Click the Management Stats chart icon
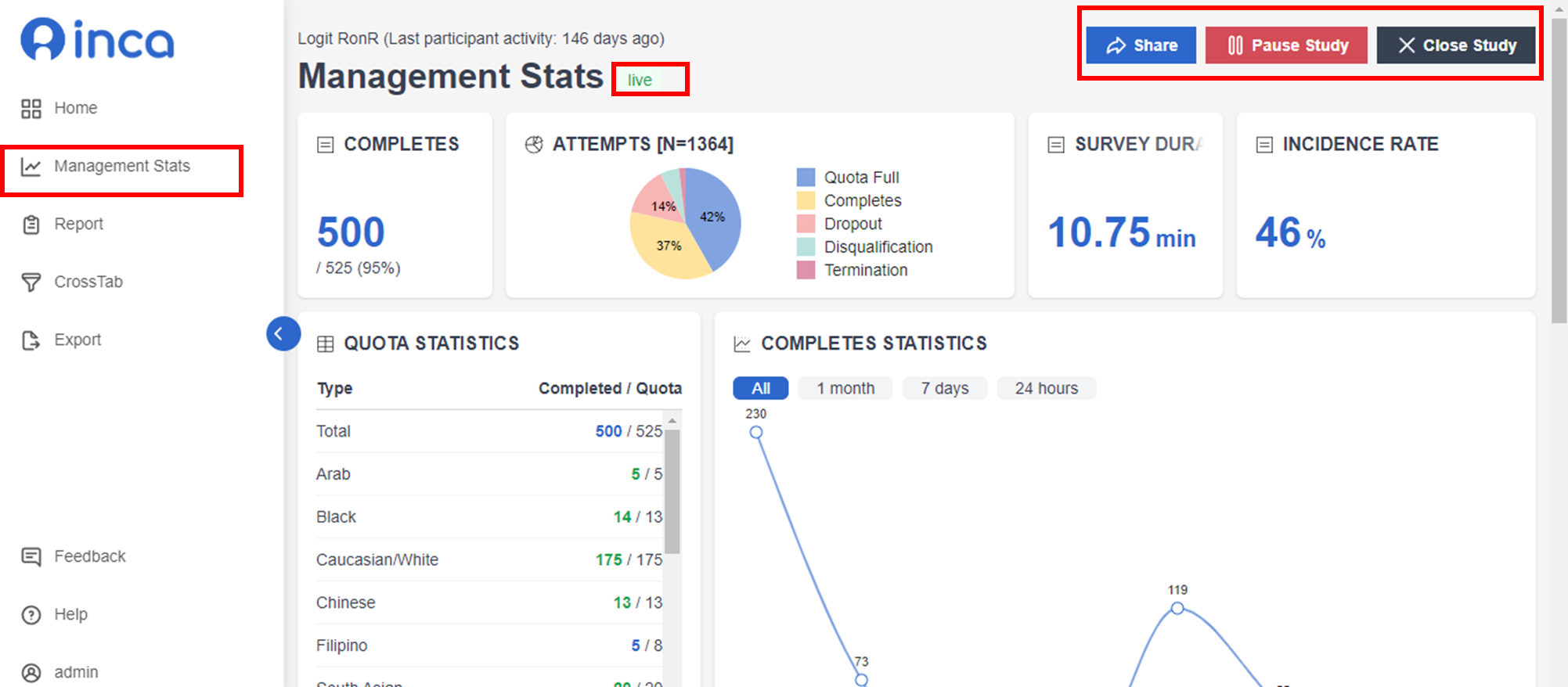The image size is (1568, 687). point(31,167)
